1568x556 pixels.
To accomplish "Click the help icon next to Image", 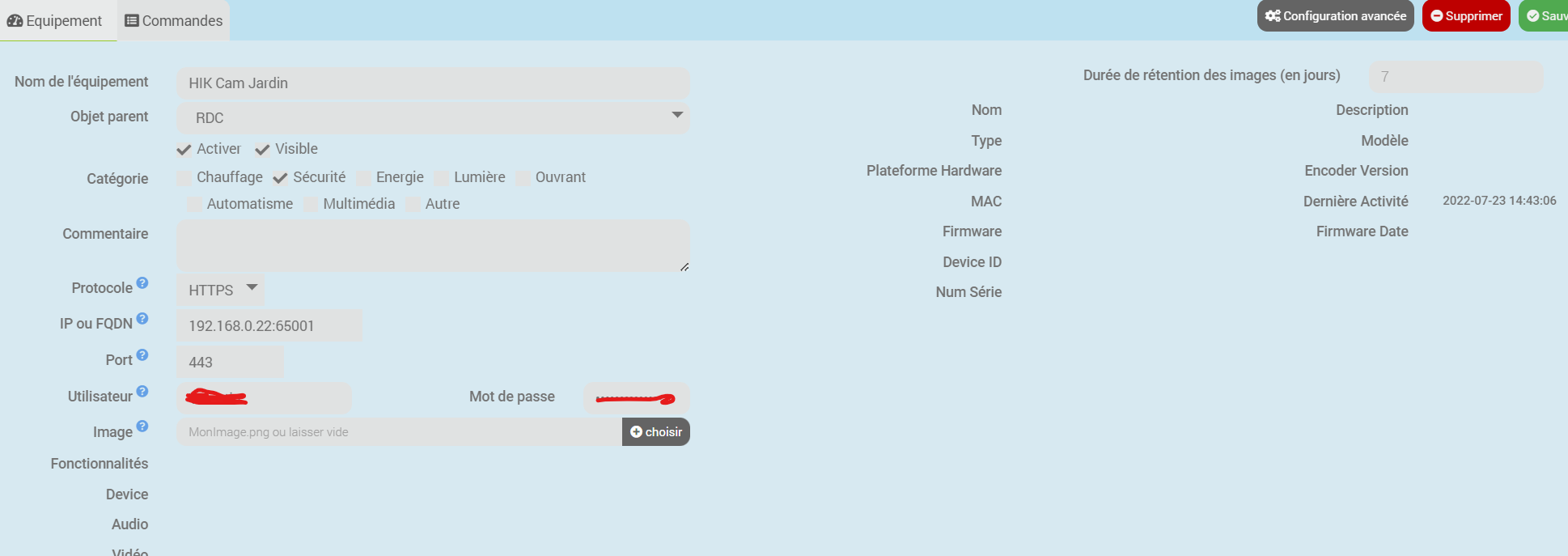I will [x=142, y=426].
